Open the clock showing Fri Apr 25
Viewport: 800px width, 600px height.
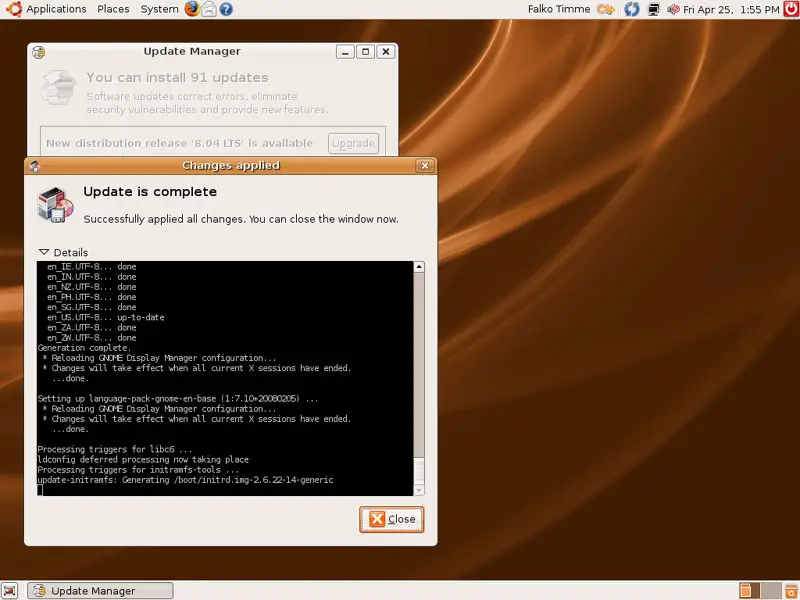pos(731,9)
